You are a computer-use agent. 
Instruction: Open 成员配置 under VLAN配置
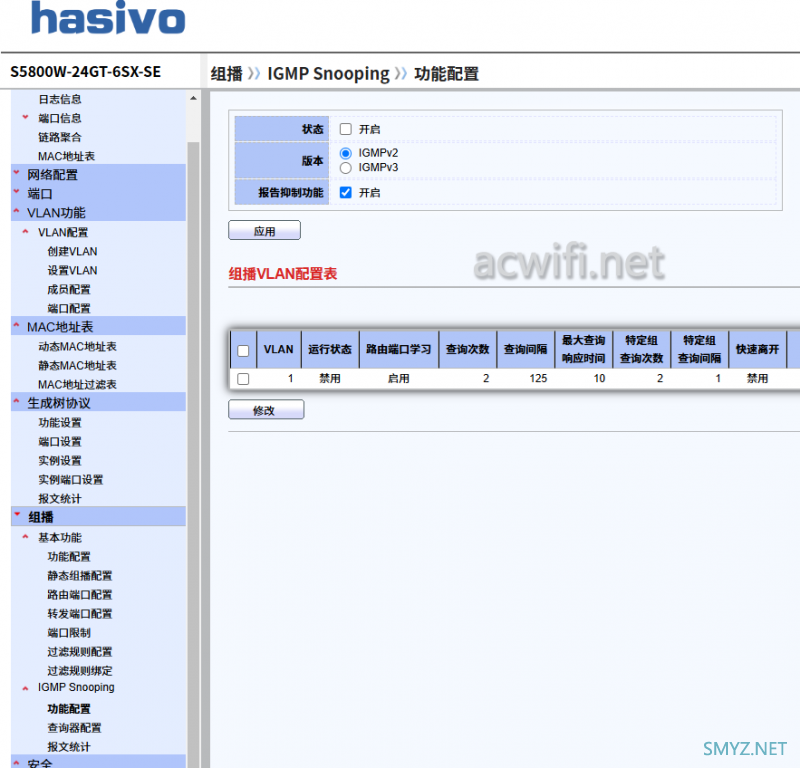click(x=69, y=289)
